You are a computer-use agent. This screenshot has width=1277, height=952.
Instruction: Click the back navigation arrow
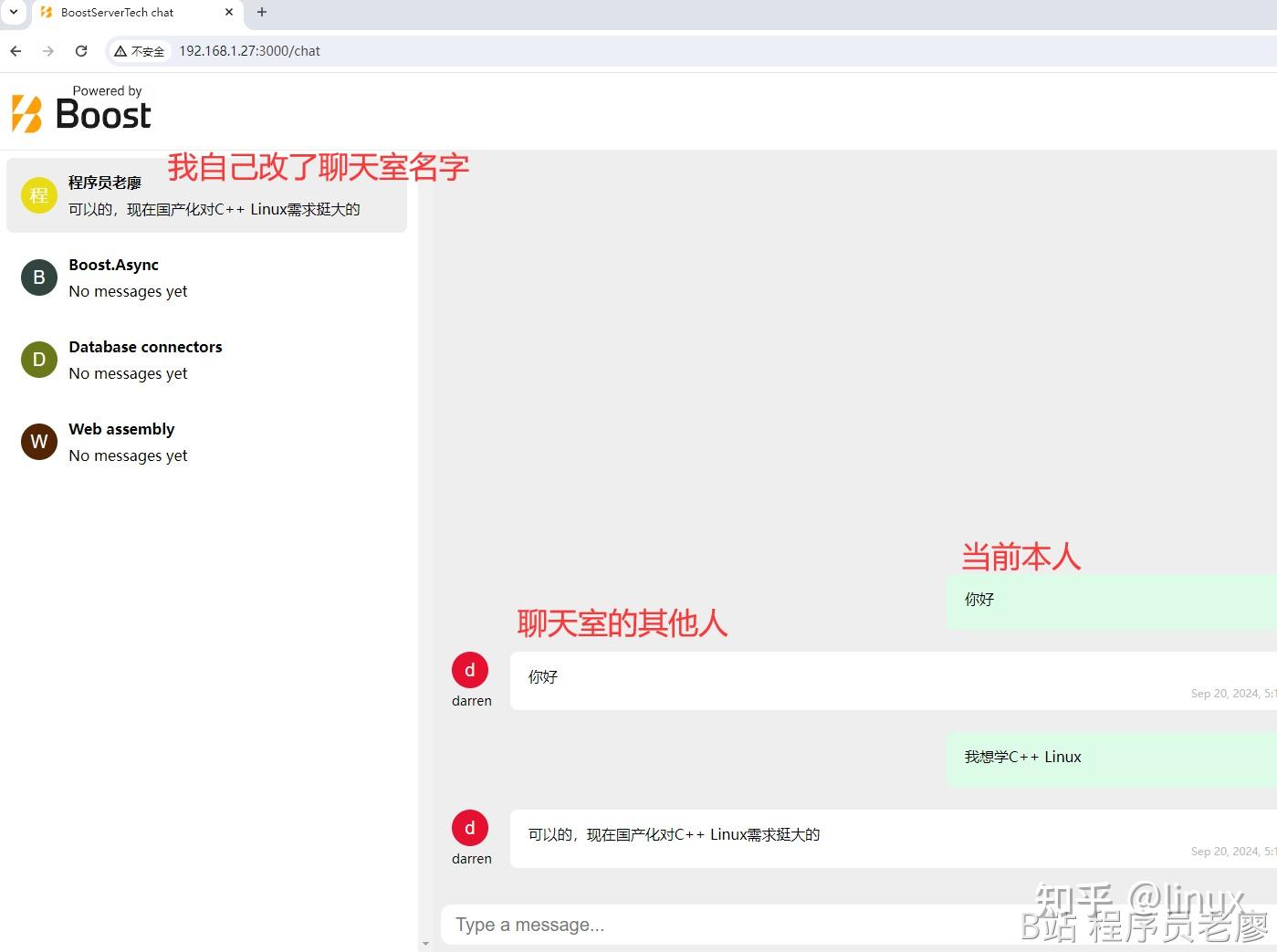tap(15, 51)
